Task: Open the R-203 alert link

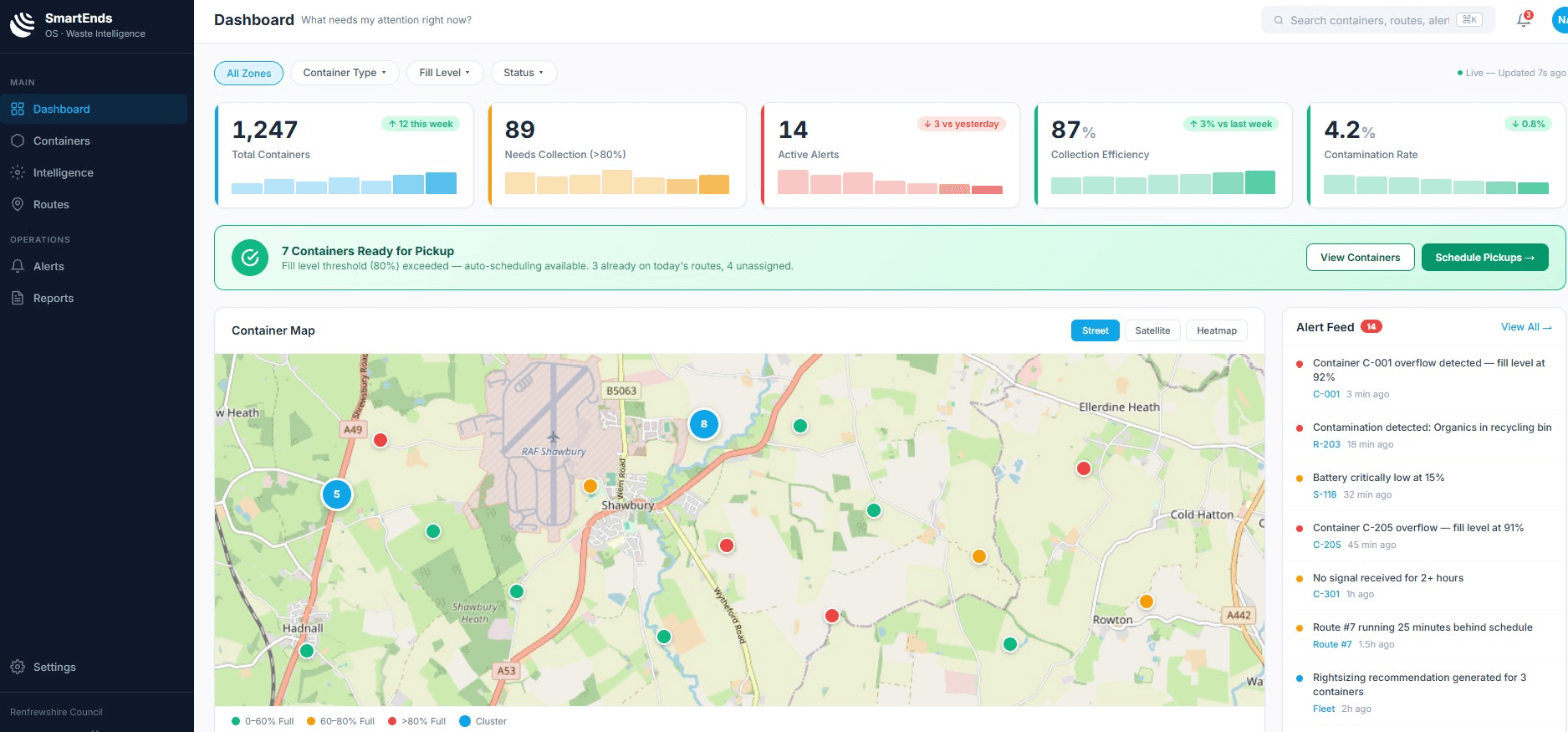Action: (x=1326, y=444)
